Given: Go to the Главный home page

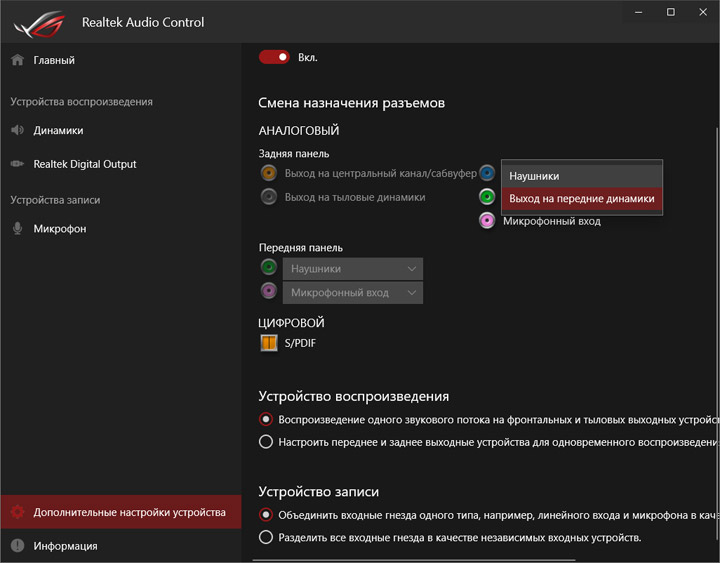Looking at the screenshot, I should coord(54,60).
